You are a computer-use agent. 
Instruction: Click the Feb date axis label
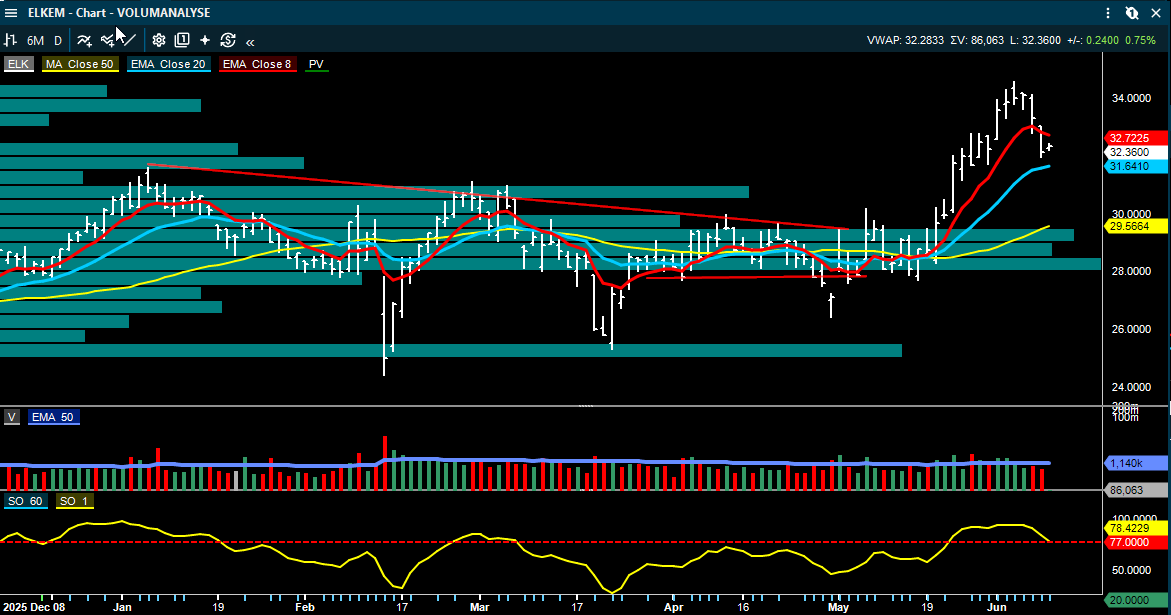pyautogui.click(x=305, y=608)
